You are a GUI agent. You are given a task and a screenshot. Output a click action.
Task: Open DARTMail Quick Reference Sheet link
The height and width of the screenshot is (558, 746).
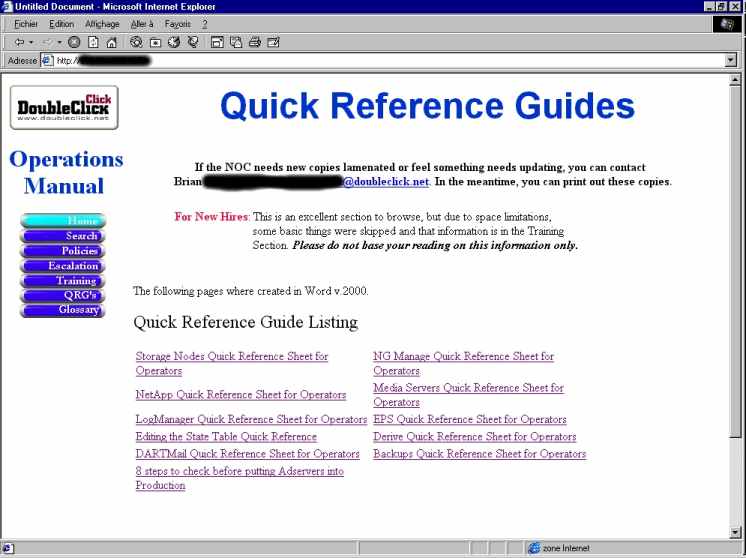point(247,454)
